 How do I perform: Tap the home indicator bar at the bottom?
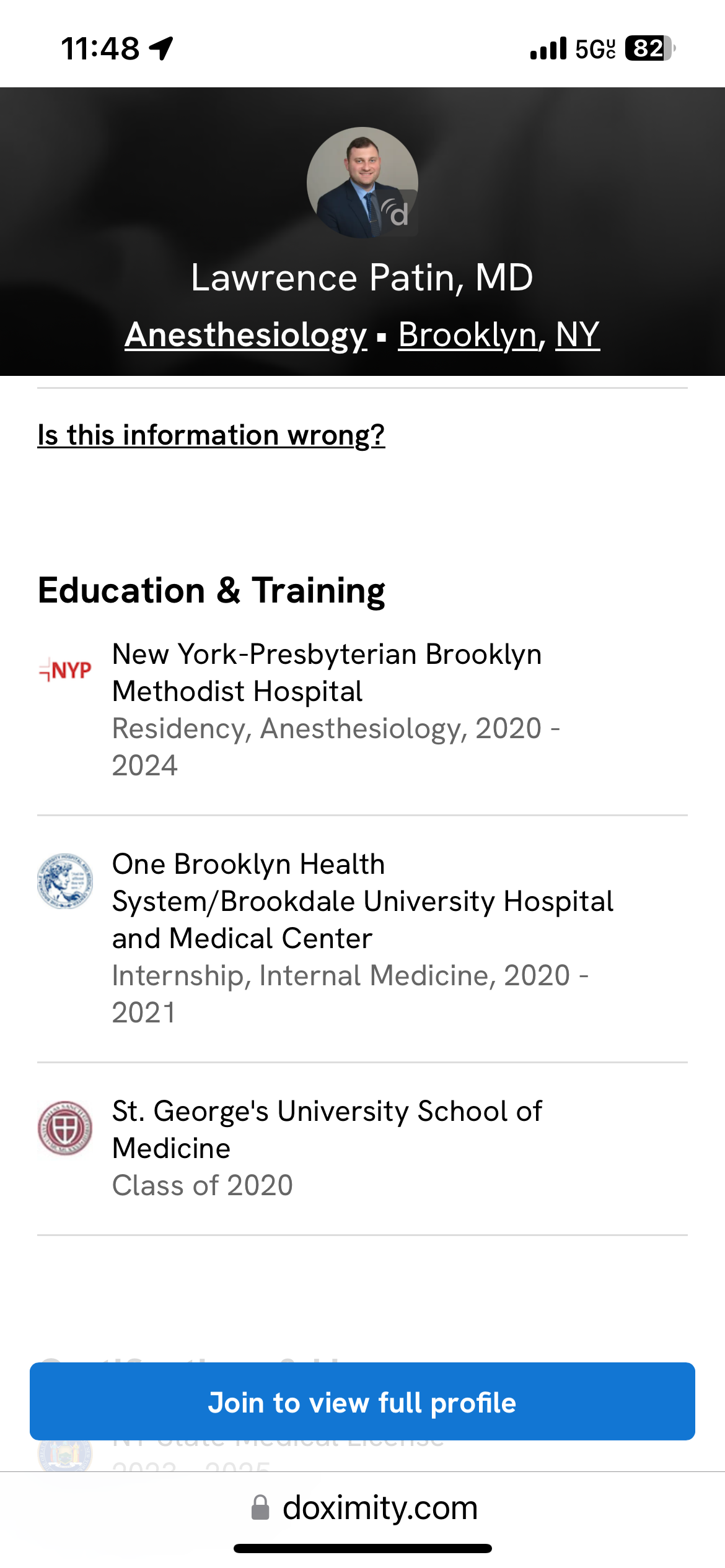[362, 1548]
